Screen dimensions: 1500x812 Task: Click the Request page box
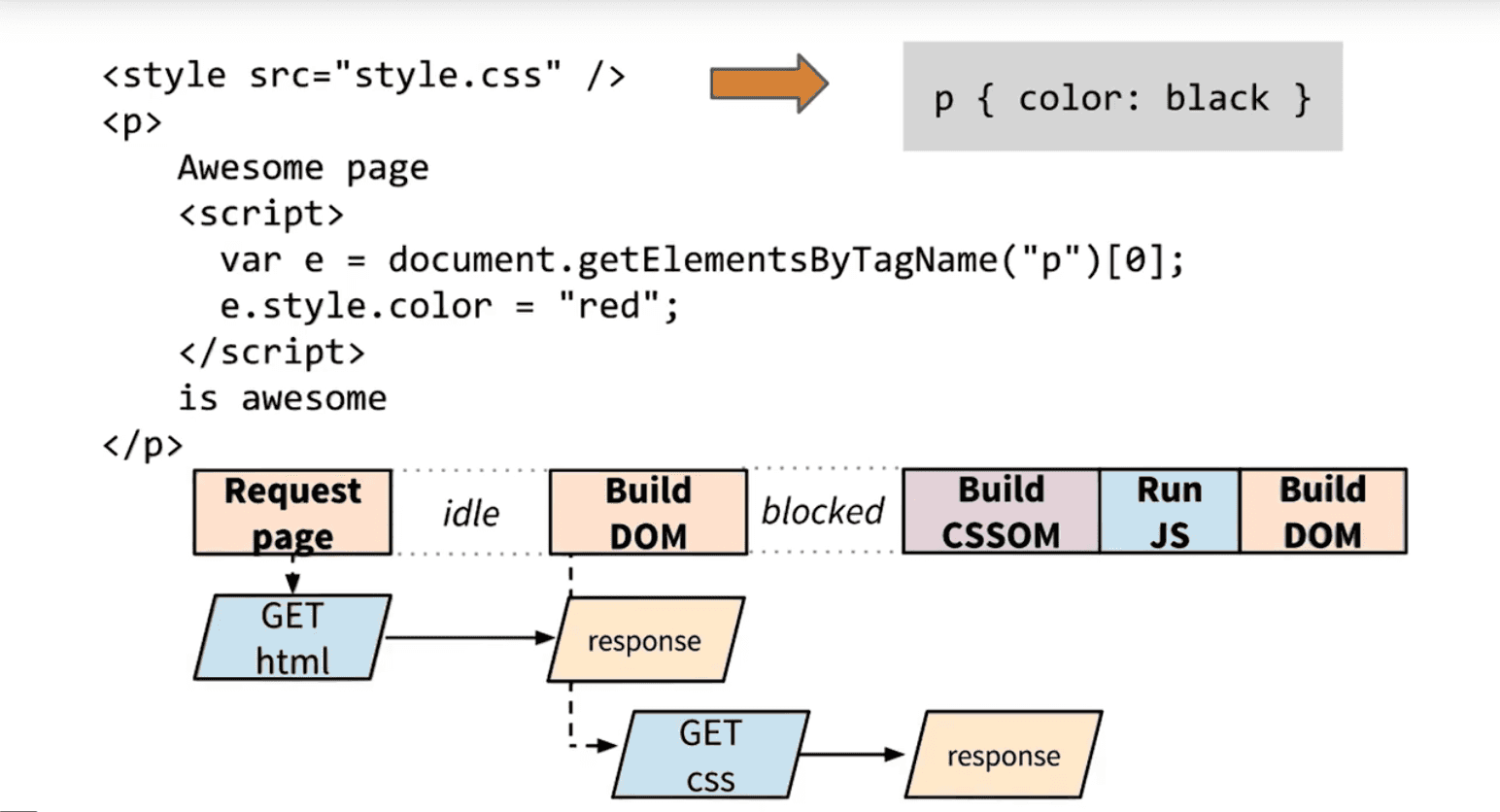click(292, 512)
